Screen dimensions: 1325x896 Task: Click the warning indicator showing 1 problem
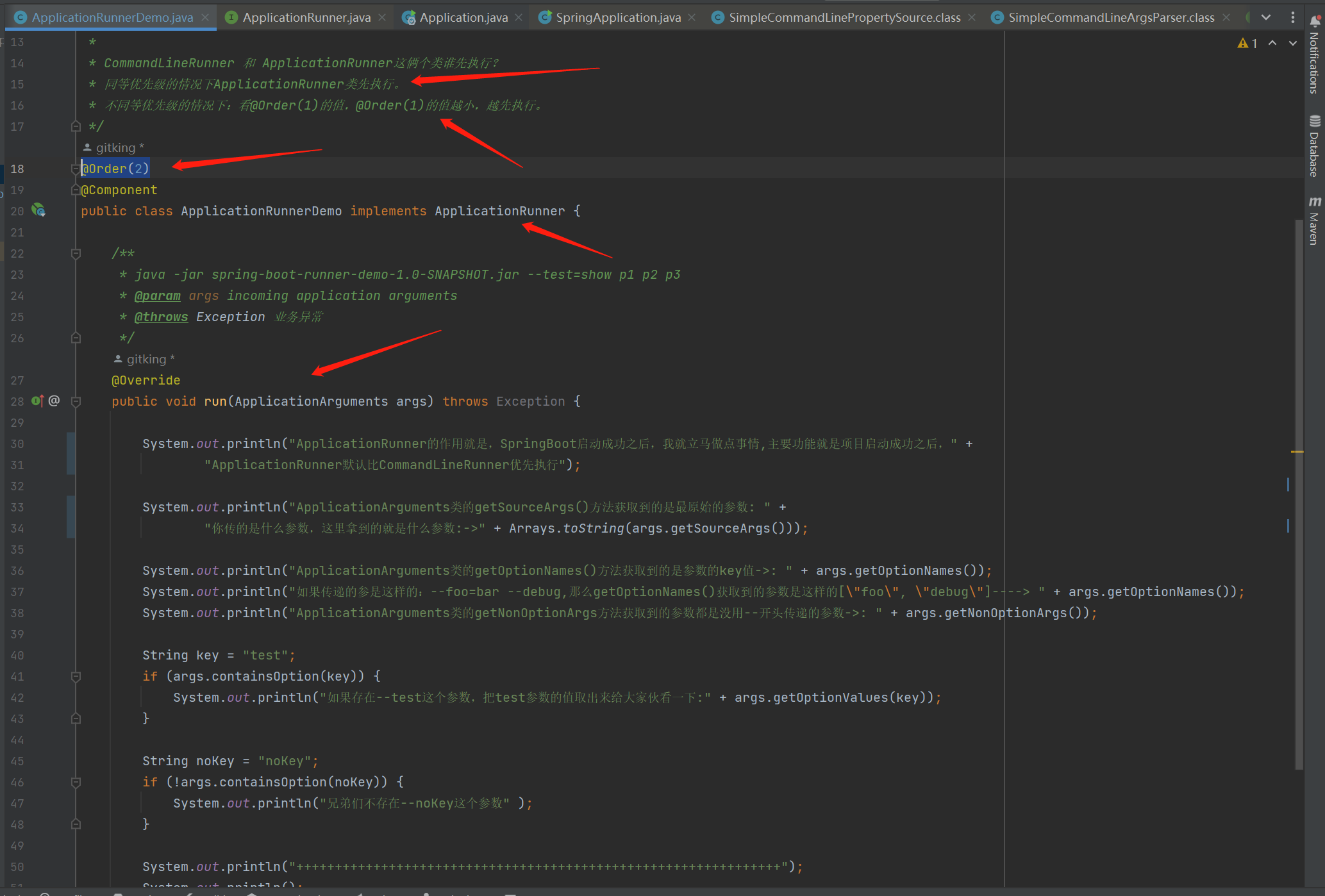1247,43
